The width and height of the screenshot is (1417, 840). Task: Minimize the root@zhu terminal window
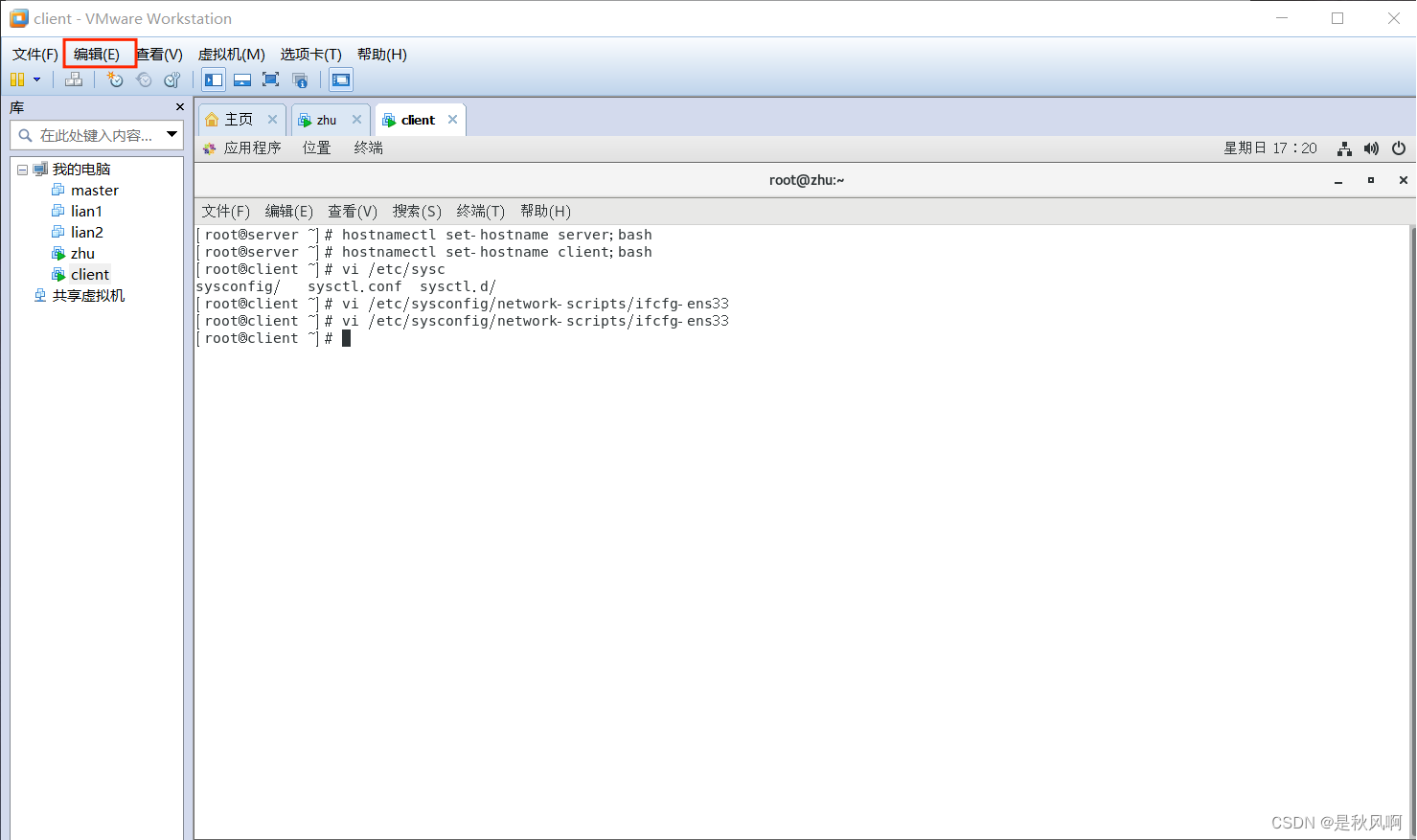[x=1338, y=181]
